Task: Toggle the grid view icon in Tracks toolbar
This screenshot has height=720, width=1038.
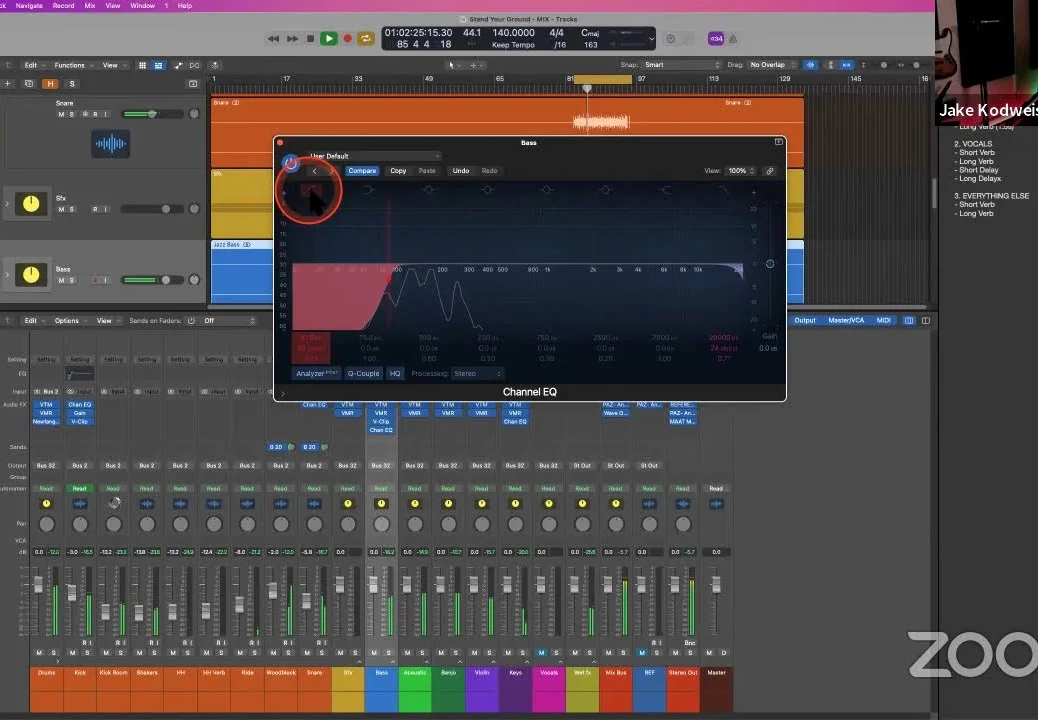Action: click(x=142, y=66)
